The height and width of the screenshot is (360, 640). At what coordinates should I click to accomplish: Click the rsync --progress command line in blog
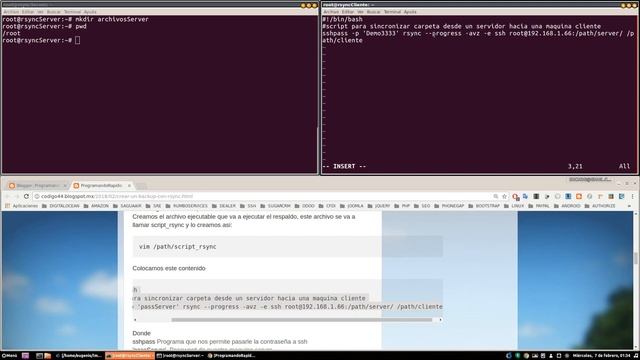288,307
